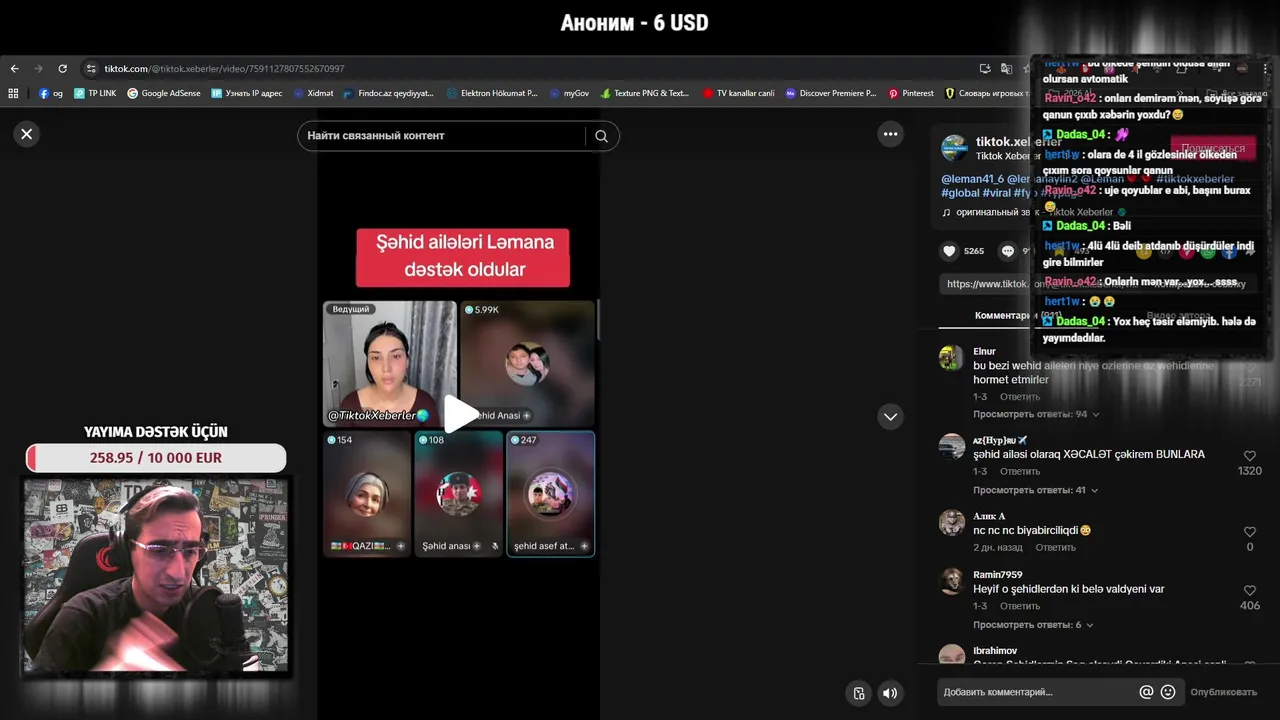Open Ramin7959's username link

click(998, 575)
